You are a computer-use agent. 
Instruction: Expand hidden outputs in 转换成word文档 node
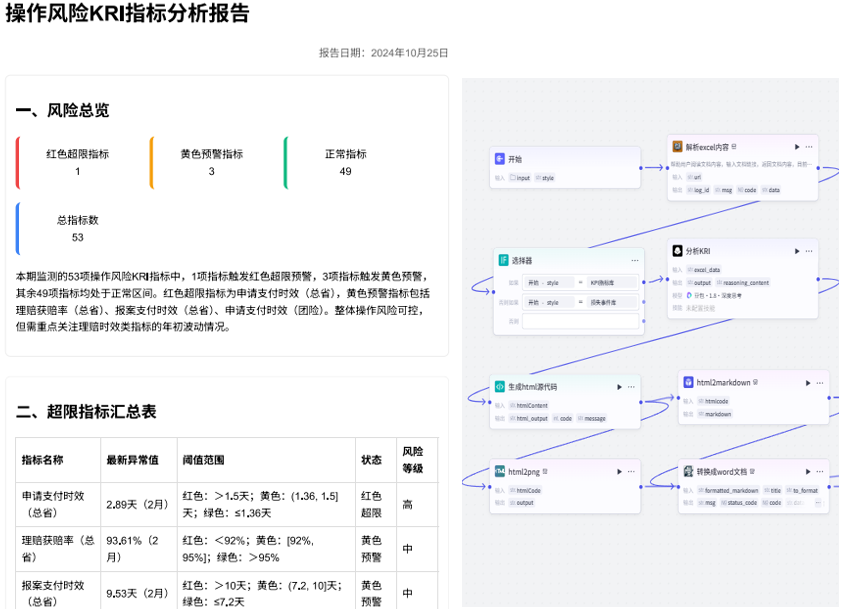click(818, 503)
